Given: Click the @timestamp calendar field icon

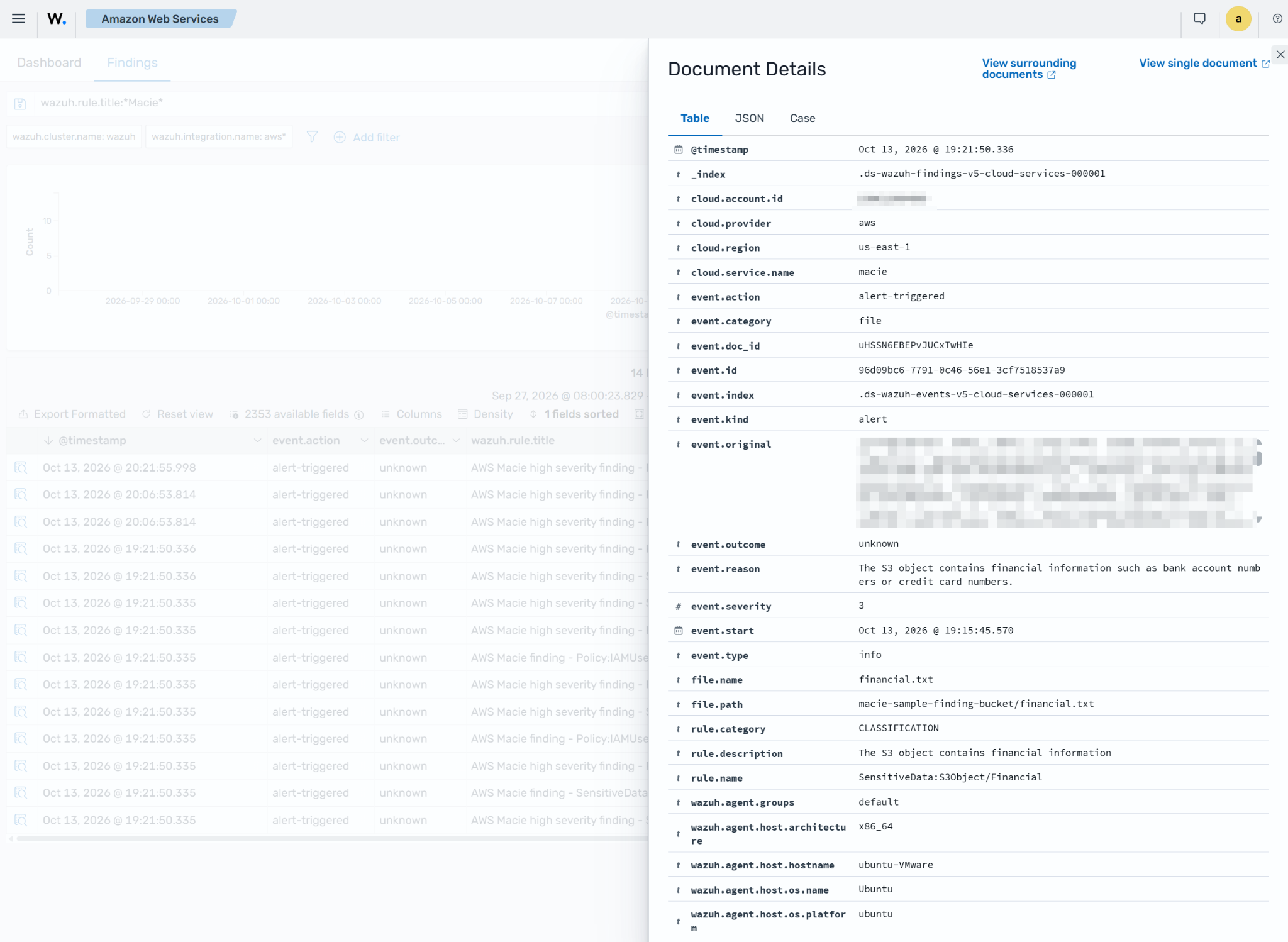Looking at the screenshot, I should coord(679,150).
